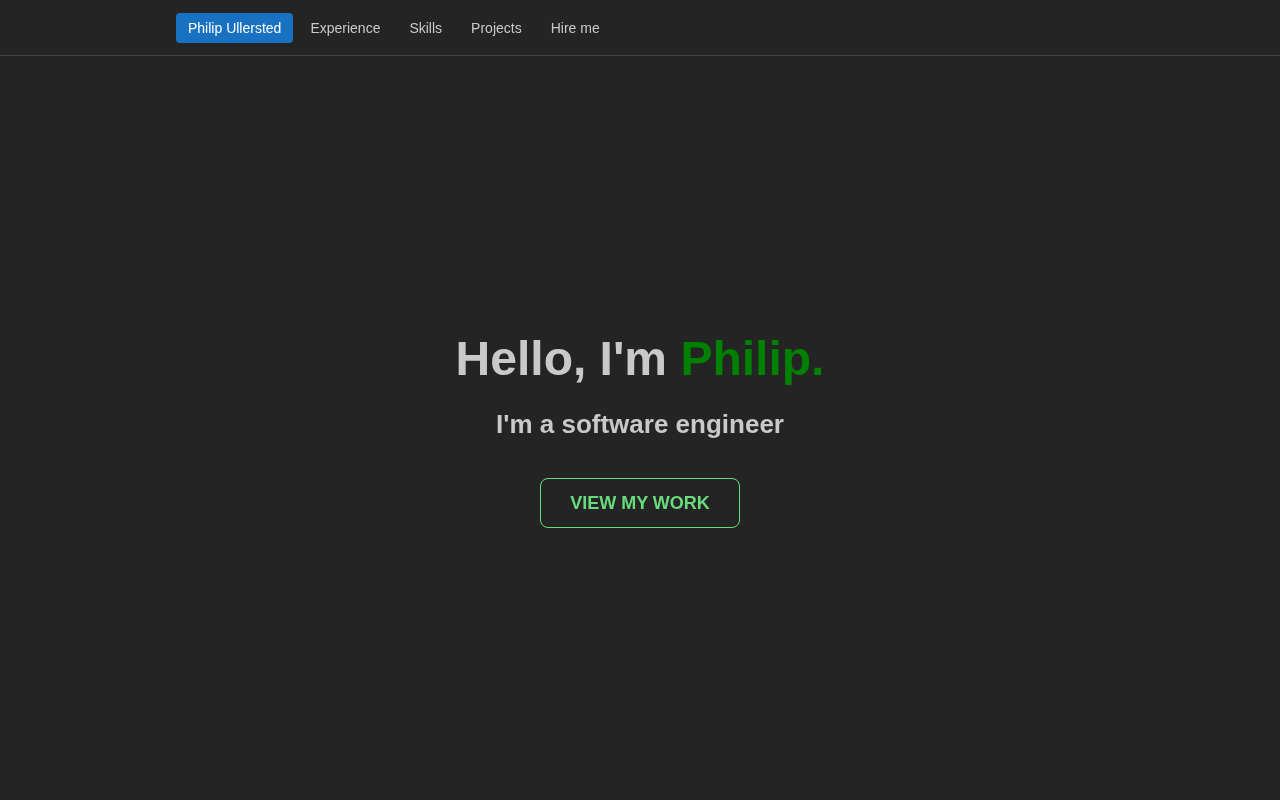Click the word "Hire" in the navbar
The width and height of the screenshot is (1280, 800).
point(564,28)
